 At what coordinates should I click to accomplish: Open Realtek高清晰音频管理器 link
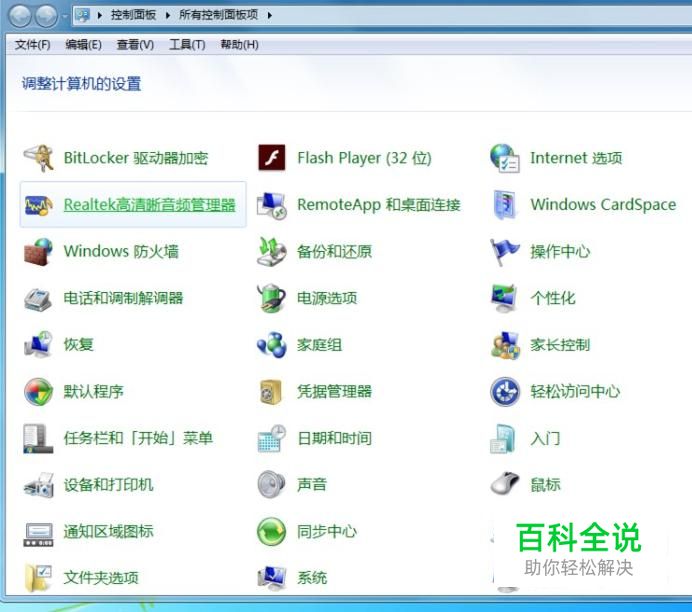[150, 205]
